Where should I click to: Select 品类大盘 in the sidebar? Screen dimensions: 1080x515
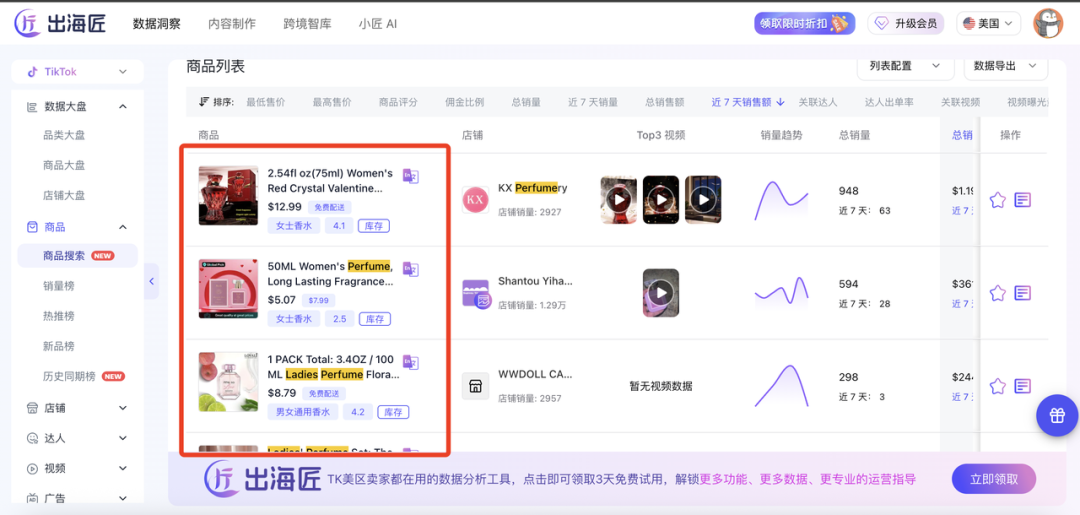coord(64,136)
